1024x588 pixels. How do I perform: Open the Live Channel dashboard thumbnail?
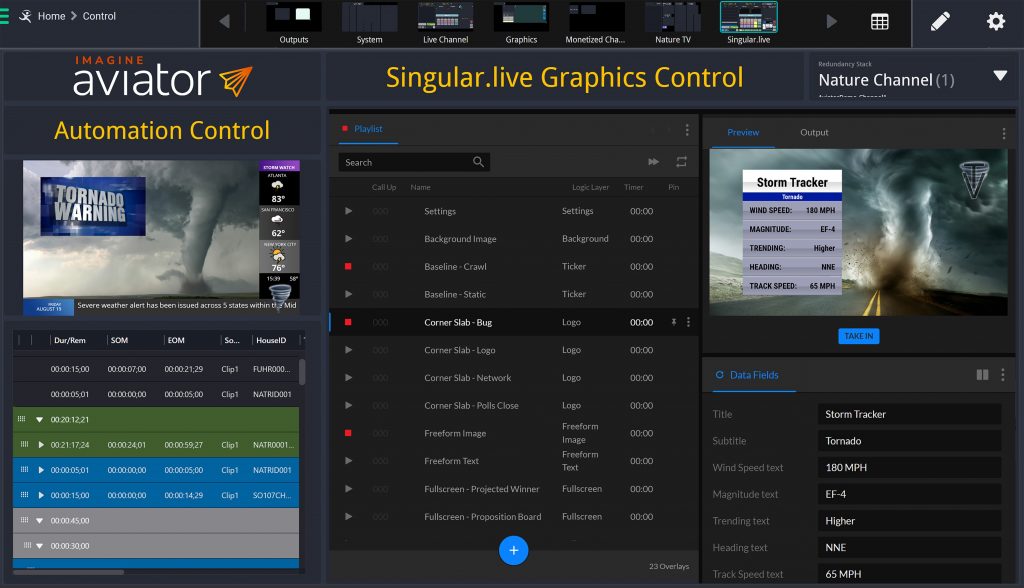[445, 24]
